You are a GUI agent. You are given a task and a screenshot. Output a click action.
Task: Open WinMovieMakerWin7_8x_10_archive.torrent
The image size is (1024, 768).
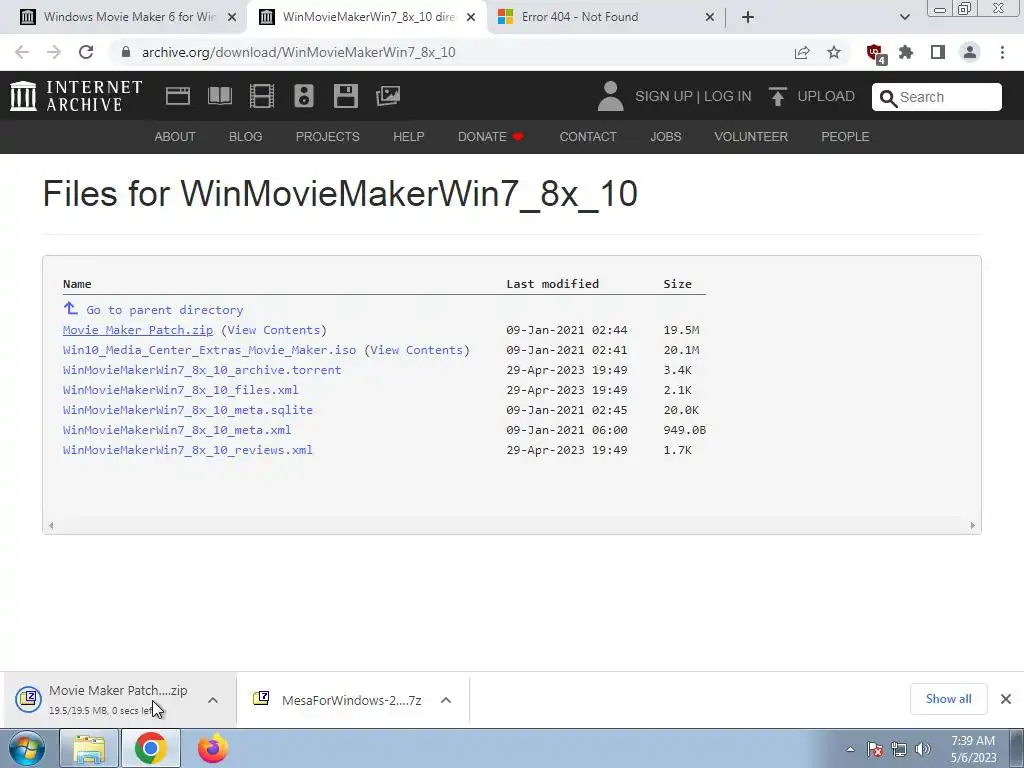point(202,370)
